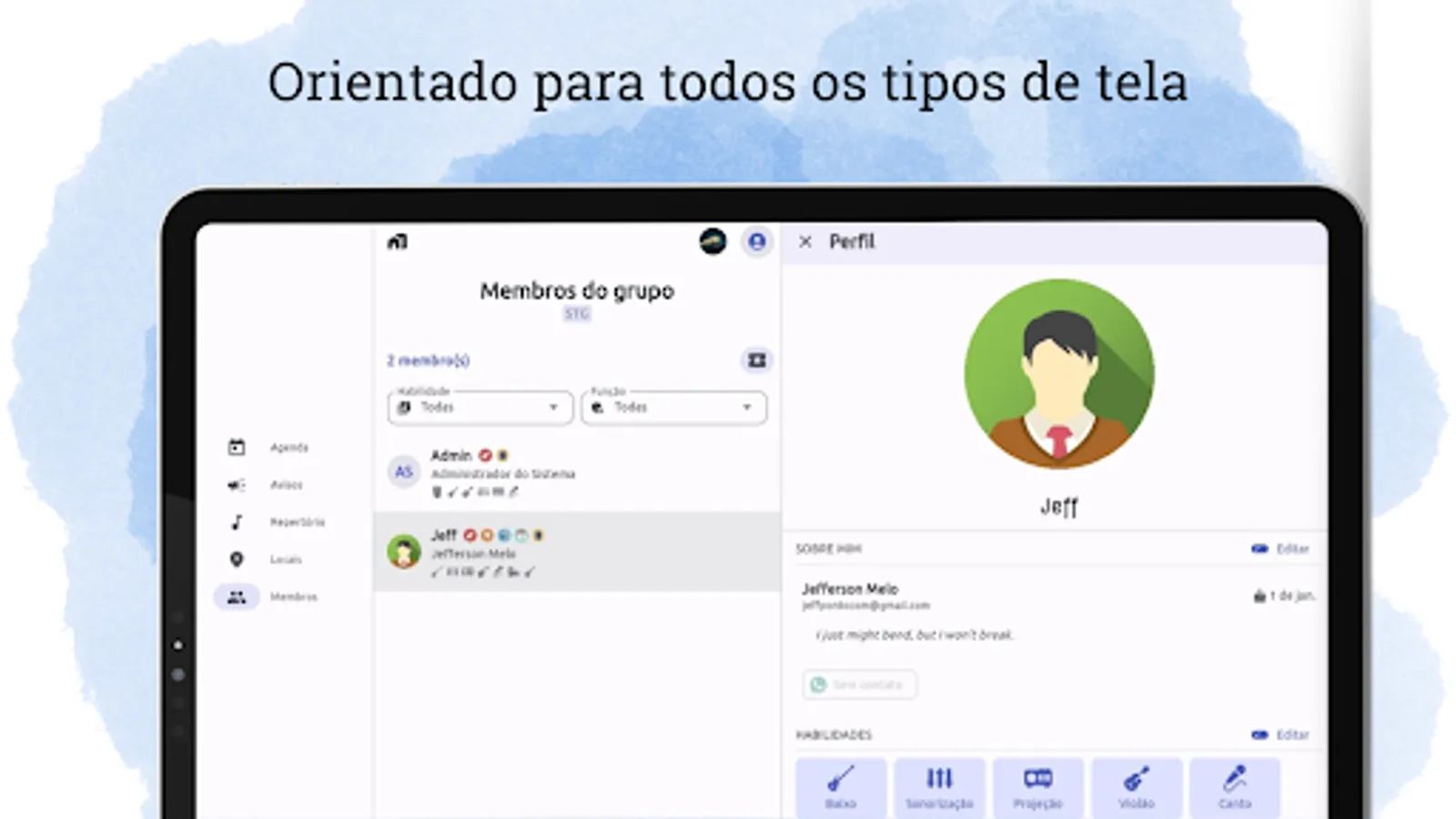Click the birthday cake icon by 1 de jan.

1259,596
